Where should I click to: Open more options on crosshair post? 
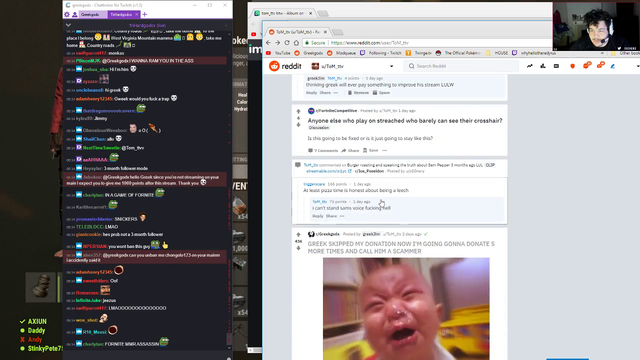tap(384, 151)
